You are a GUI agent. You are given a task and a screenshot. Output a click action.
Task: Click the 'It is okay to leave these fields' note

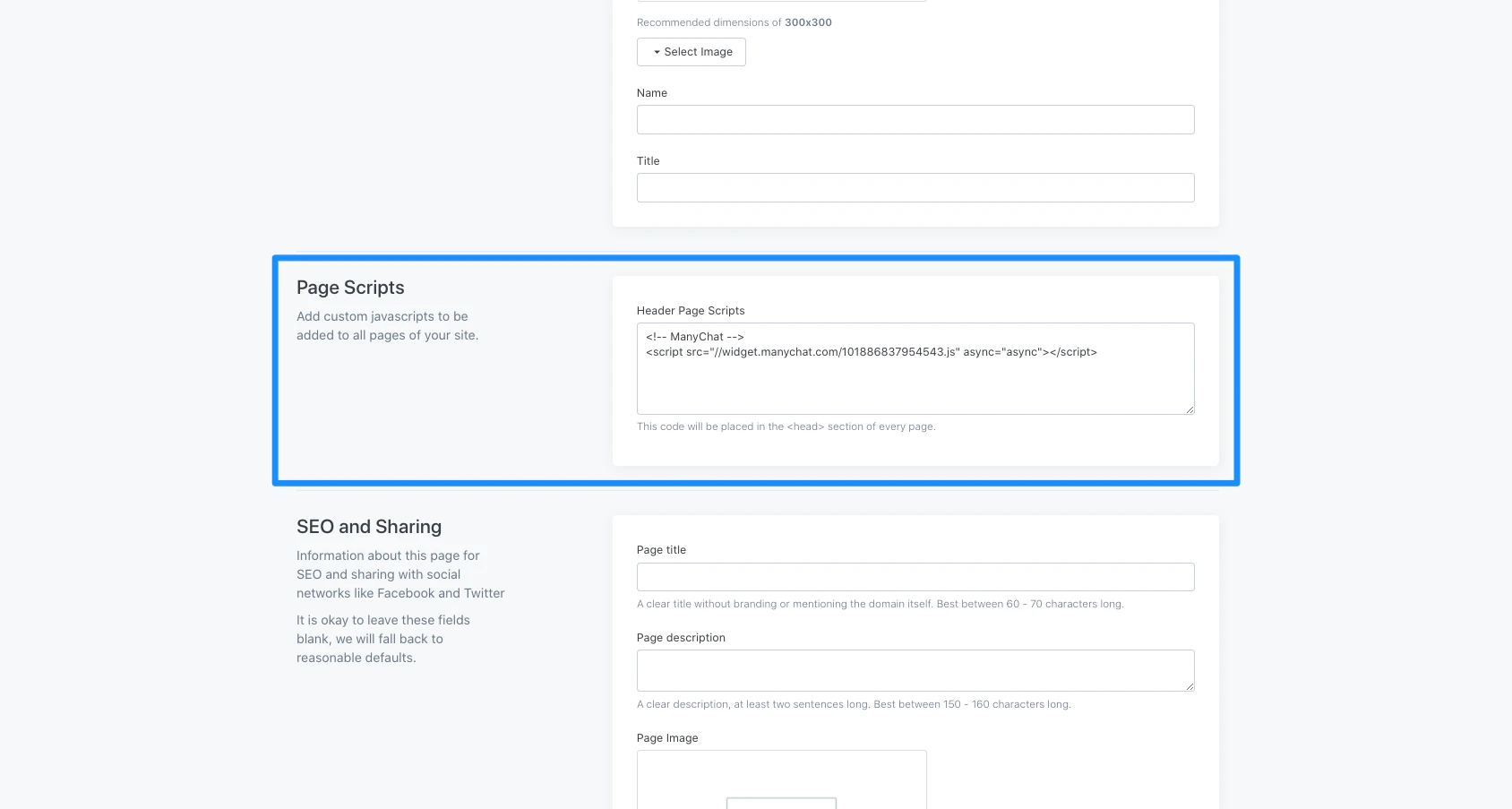[x=383, y=639]
